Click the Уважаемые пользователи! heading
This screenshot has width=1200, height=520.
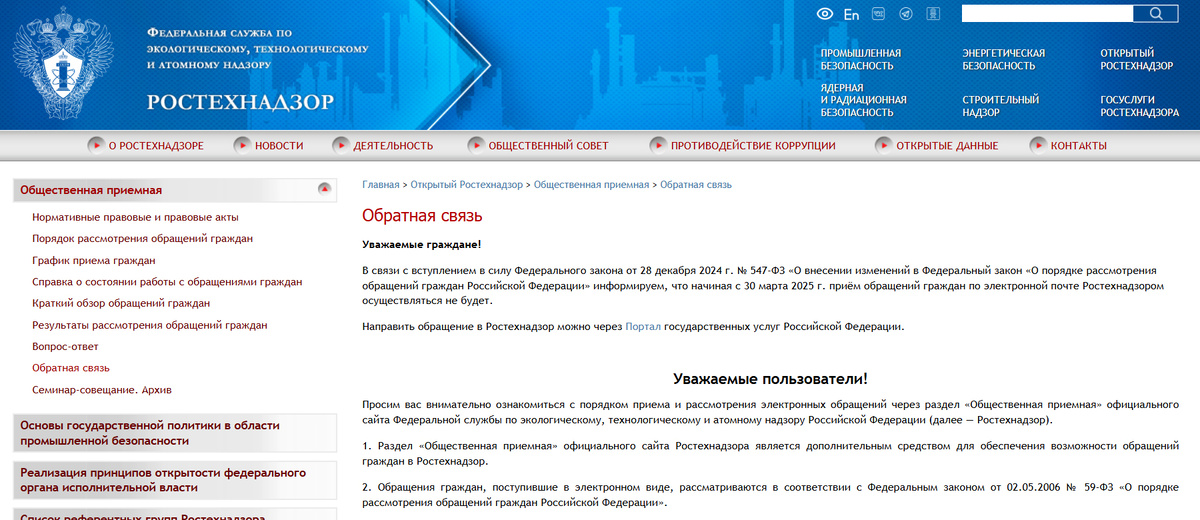pyautogui.click(x=770, y=379)
